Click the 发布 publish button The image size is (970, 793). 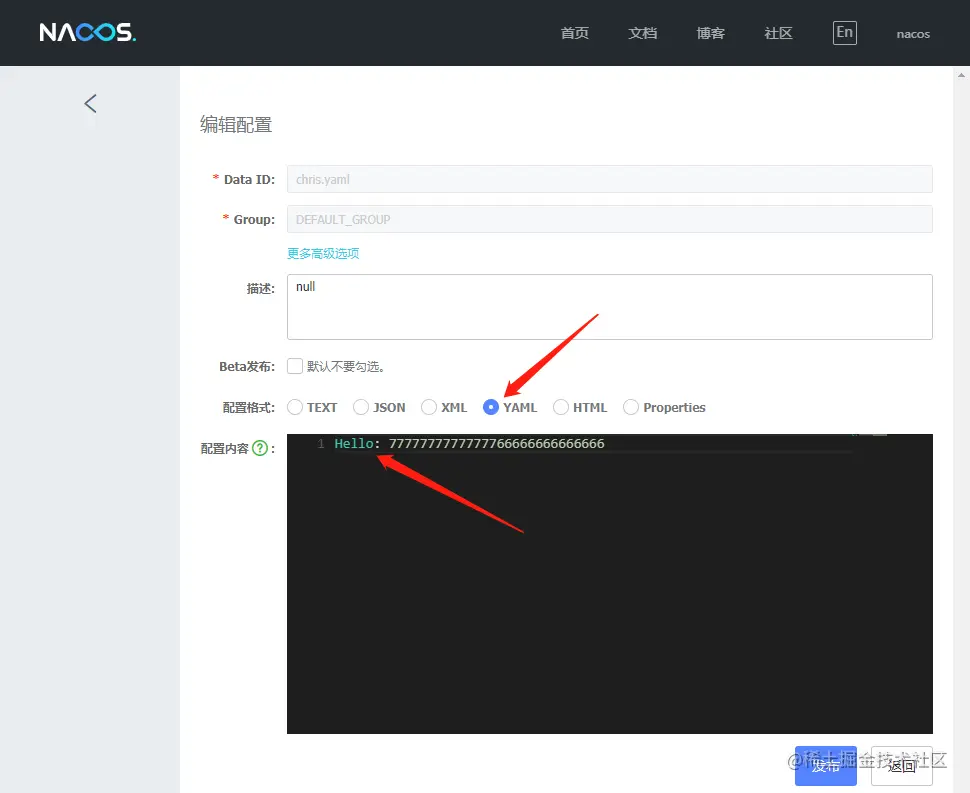coord(825,766)
